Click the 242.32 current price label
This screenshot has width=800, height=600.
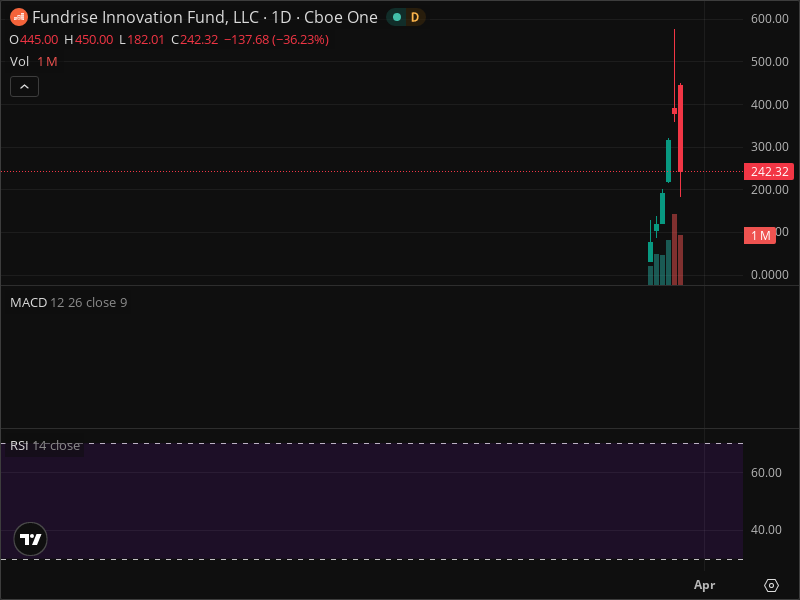(x=769, y=172)
